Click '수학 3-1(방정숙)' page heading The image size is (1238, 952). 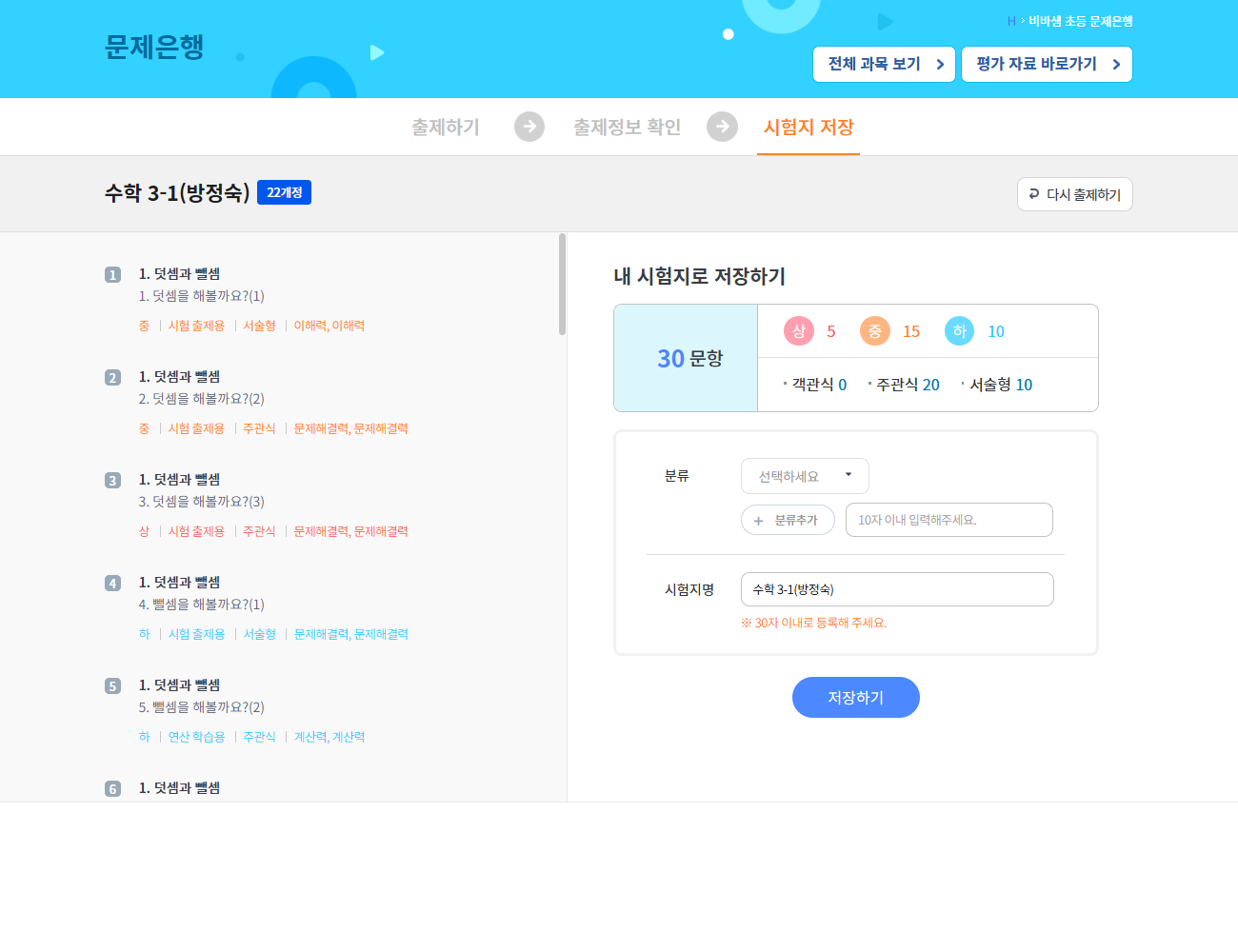coord(177,193)
